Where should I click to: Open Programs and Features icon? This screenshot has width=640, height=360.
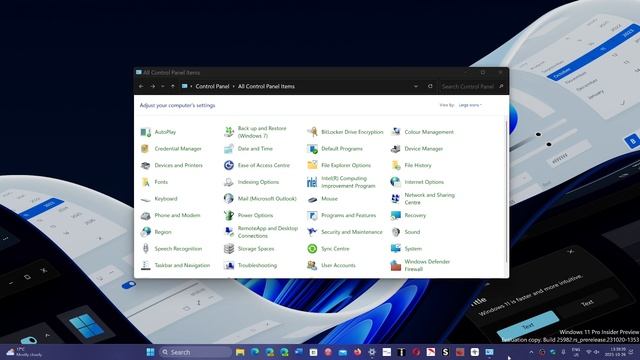(x=312, y=216)
